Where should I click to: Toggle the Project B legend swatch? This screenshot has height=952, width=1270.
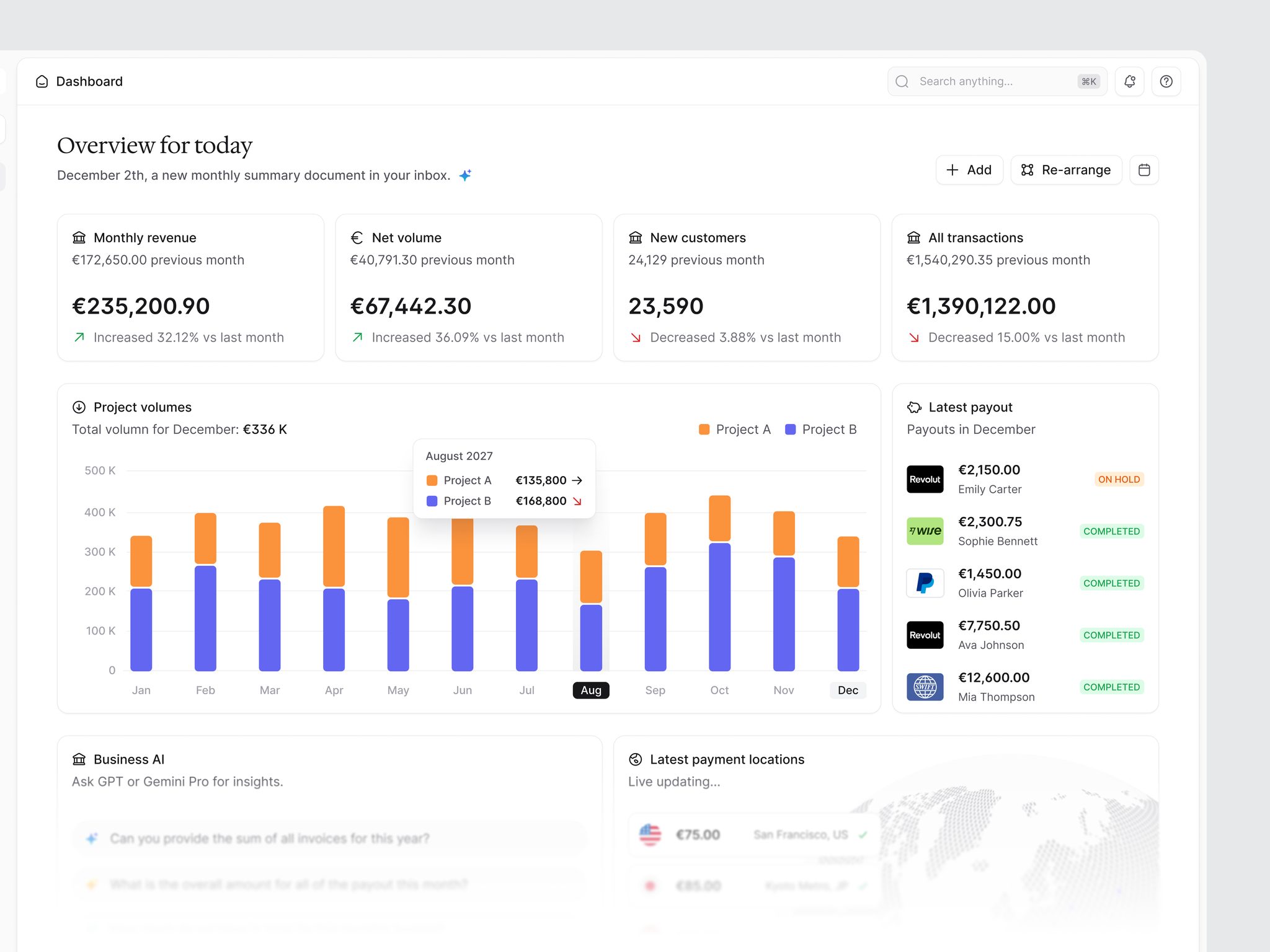pos(790,430)
